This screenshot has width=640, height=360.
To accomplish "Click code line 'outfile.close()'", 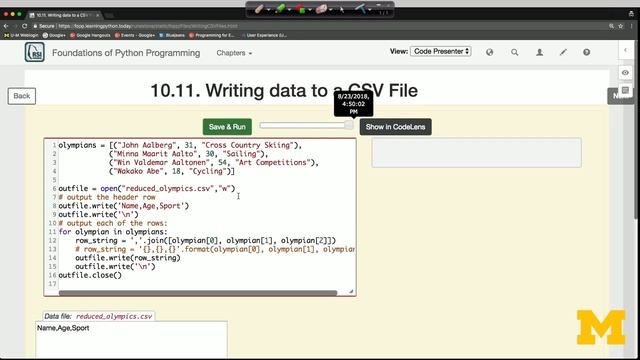I will coord(90,275).
